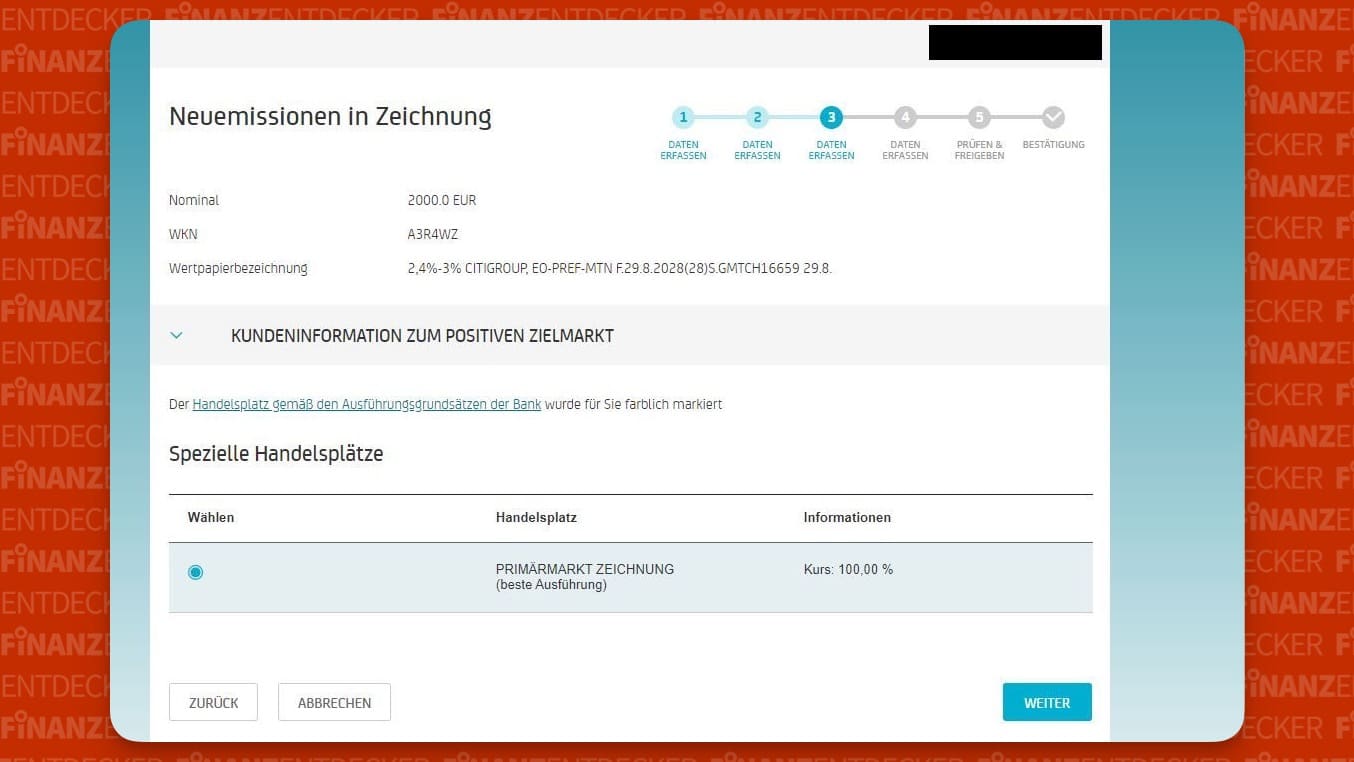Click the Prüfen & Freigeben step label
This screenshot has width=1354, height=762.
pyautogui.click(x=979, y=150)
